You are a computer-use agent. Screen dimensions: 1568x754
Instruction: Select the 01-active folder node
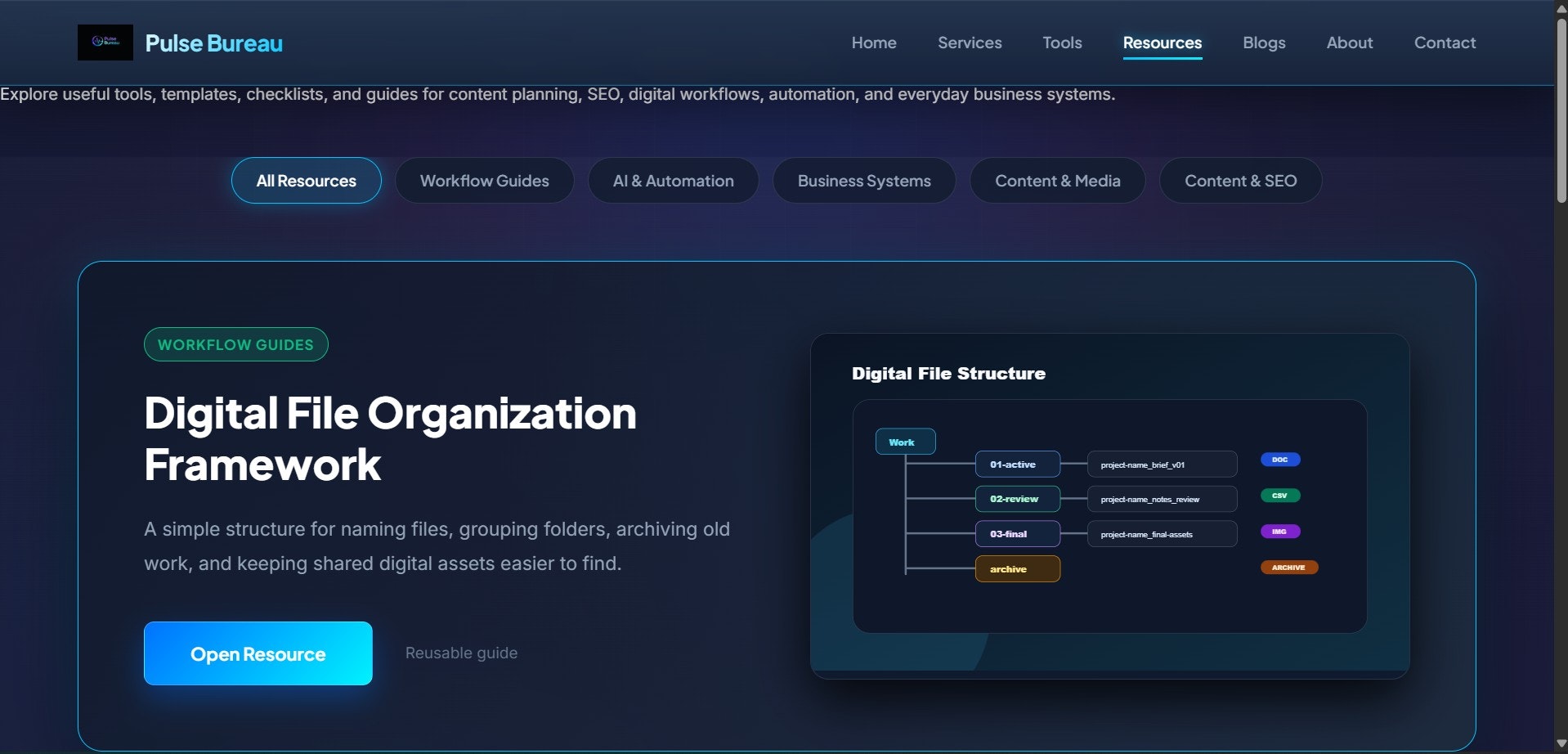(1018, 464)
